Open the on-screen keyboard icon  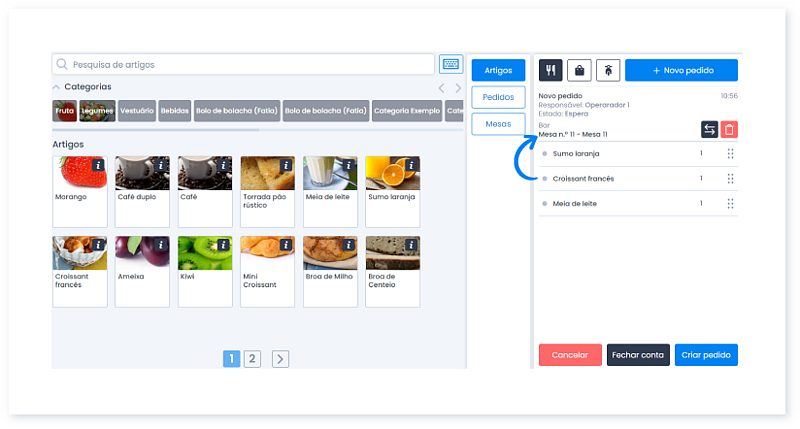pyautogui.click(x=451, y=64)
